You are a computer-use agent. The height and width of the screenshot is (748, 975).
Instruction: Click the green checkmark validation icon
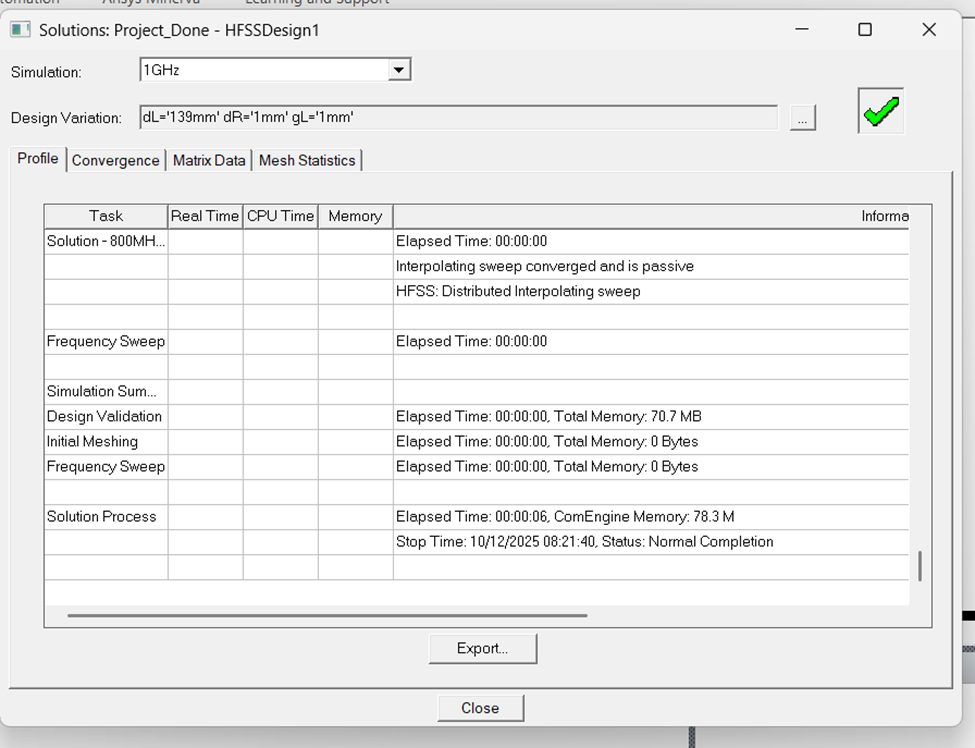tap(880, 112)
